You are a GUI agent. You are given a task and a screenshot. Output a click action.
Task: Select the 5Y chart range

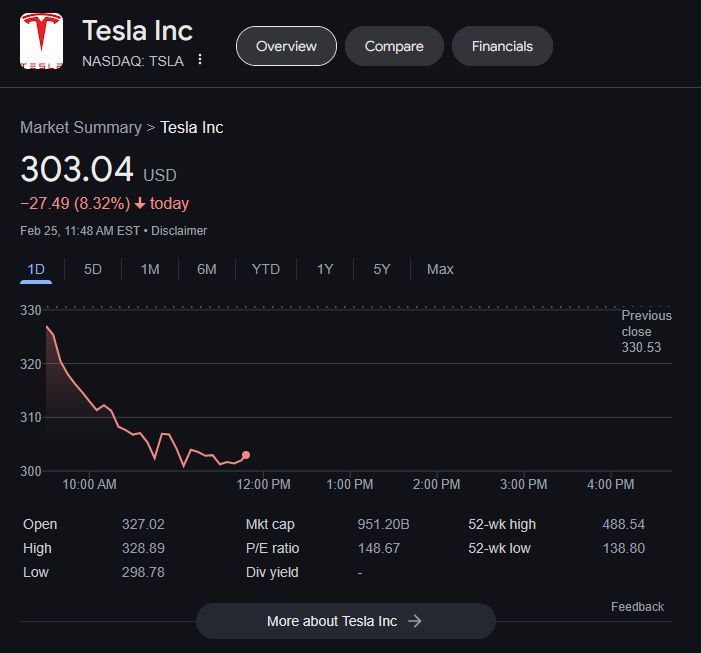pyautogui.click(x=381, y=270)
